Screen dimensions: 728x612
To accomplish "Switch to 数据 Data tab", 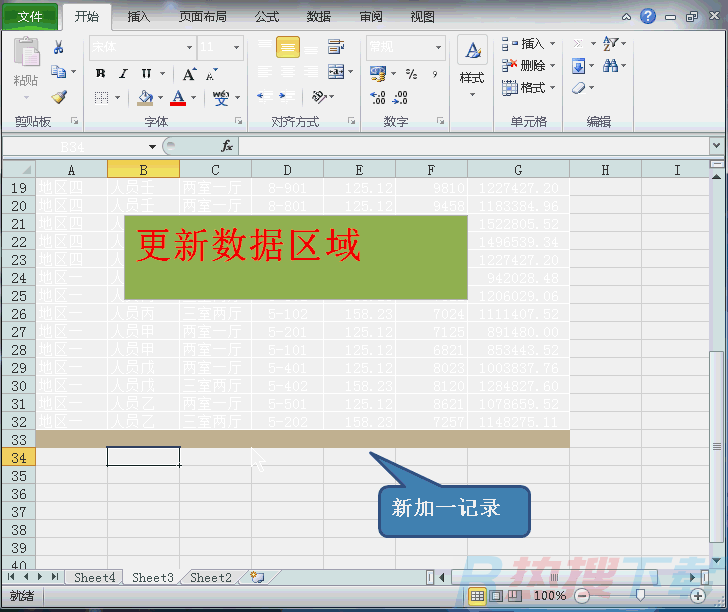I will (318, 17).
